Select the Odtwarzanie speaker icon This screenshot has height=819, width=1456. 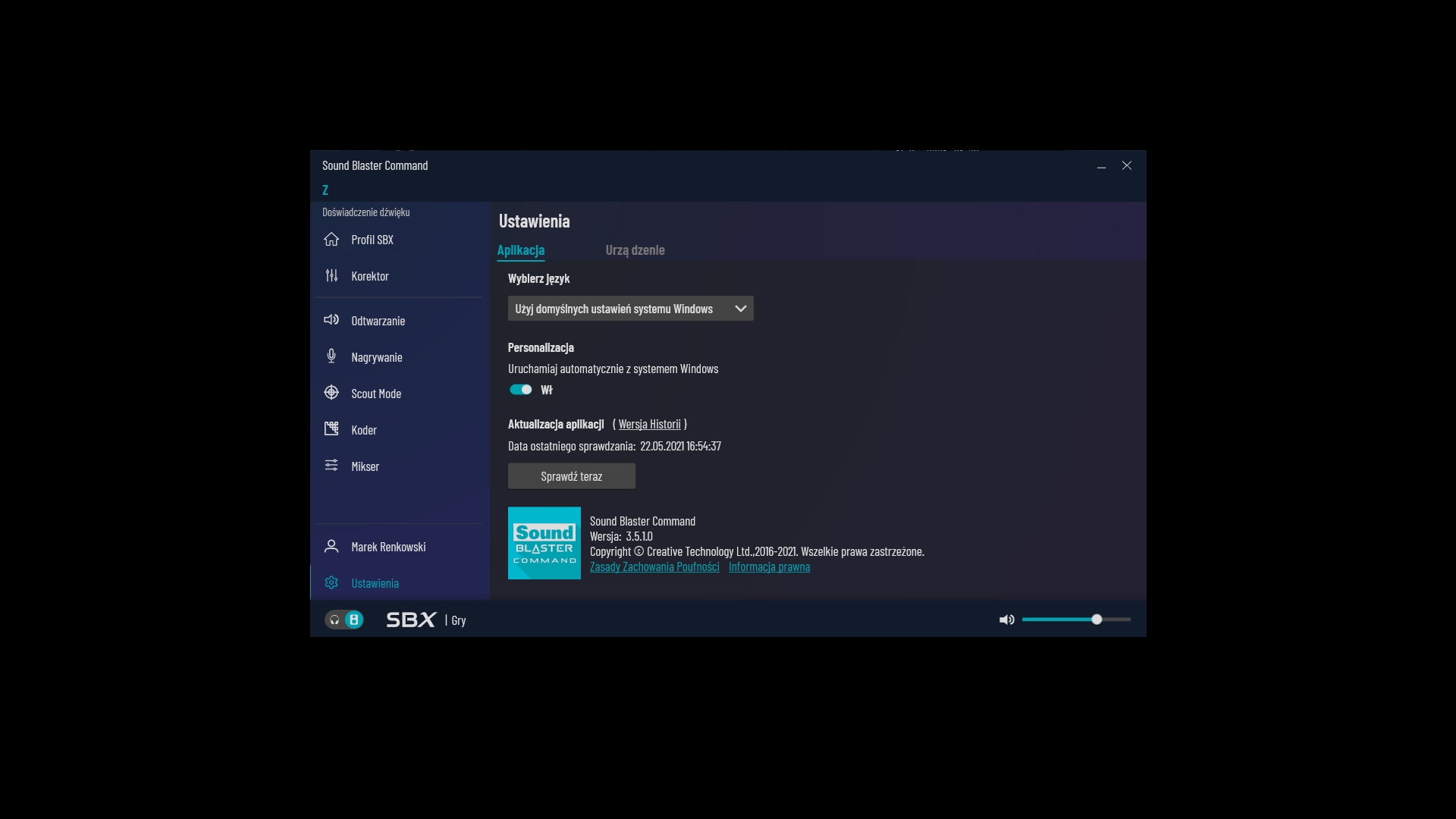331,320
